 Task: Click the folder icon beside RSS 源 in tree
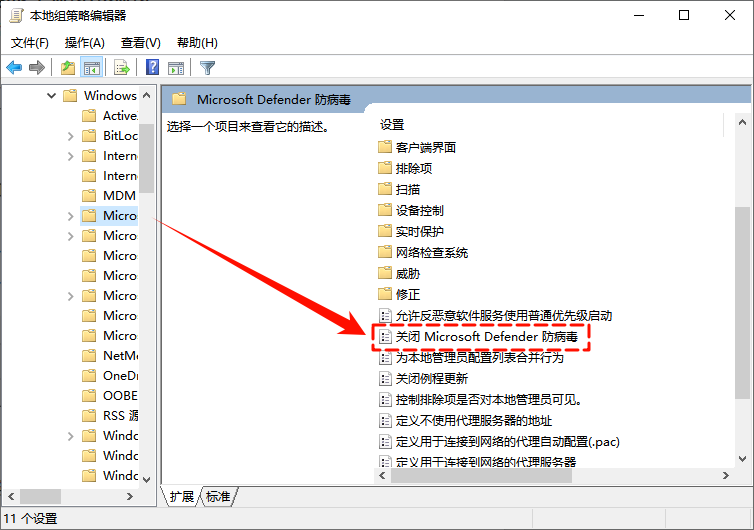coord(89,416)
